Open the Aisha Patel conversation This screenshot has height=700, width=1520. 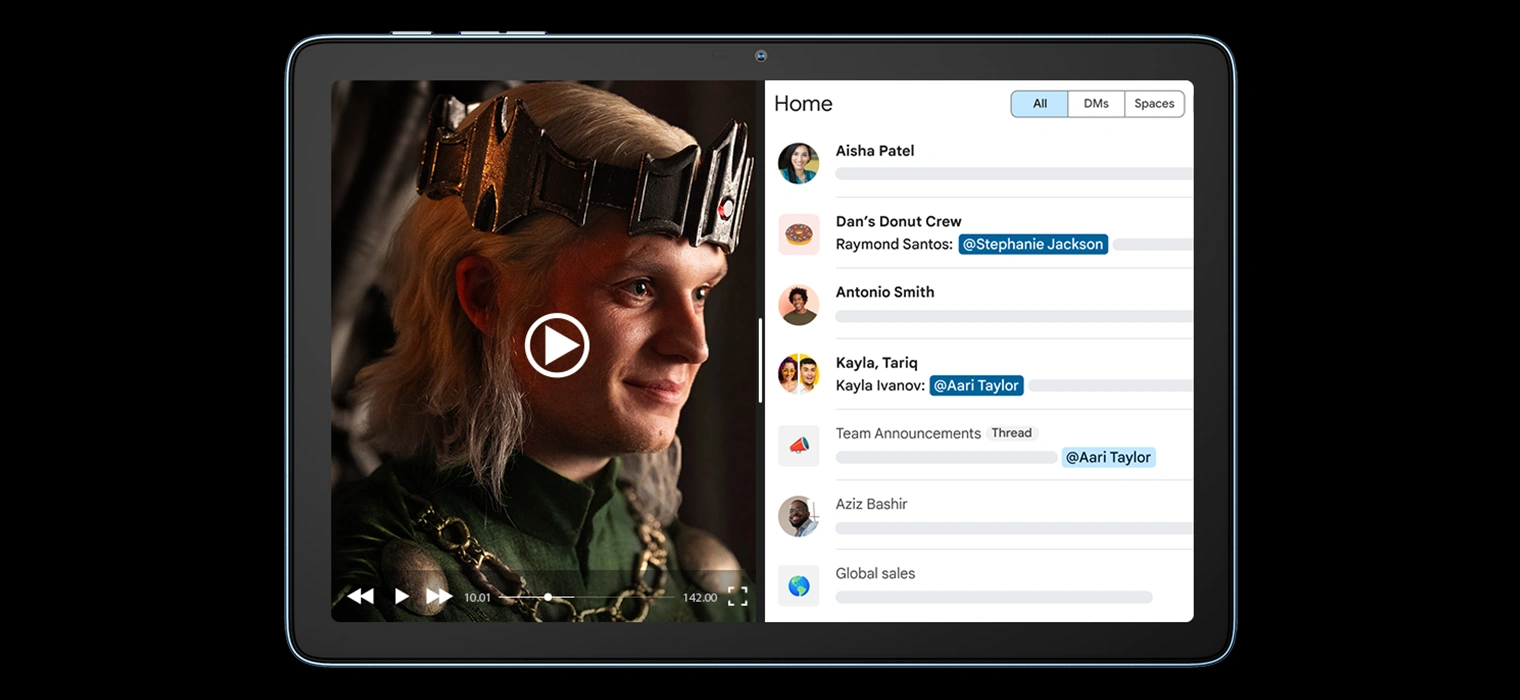pos(979,163)
